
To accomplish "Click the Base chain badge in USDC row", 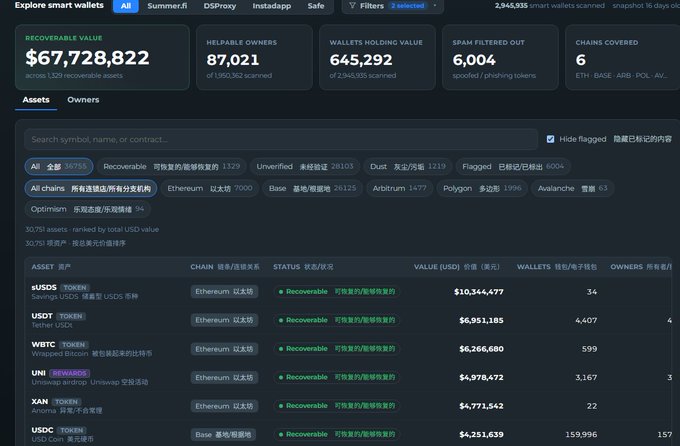I will 223,434.
